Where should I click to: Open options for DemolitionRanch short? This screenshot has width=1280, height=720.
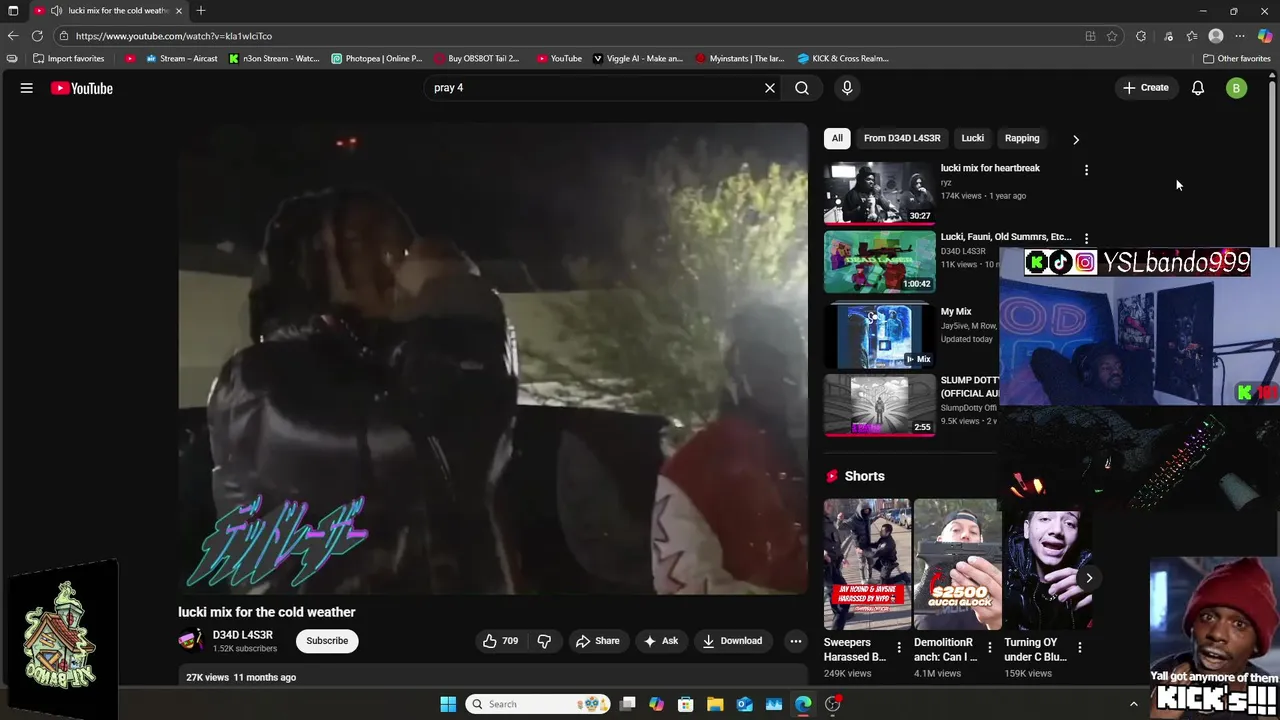pos(990,648)
